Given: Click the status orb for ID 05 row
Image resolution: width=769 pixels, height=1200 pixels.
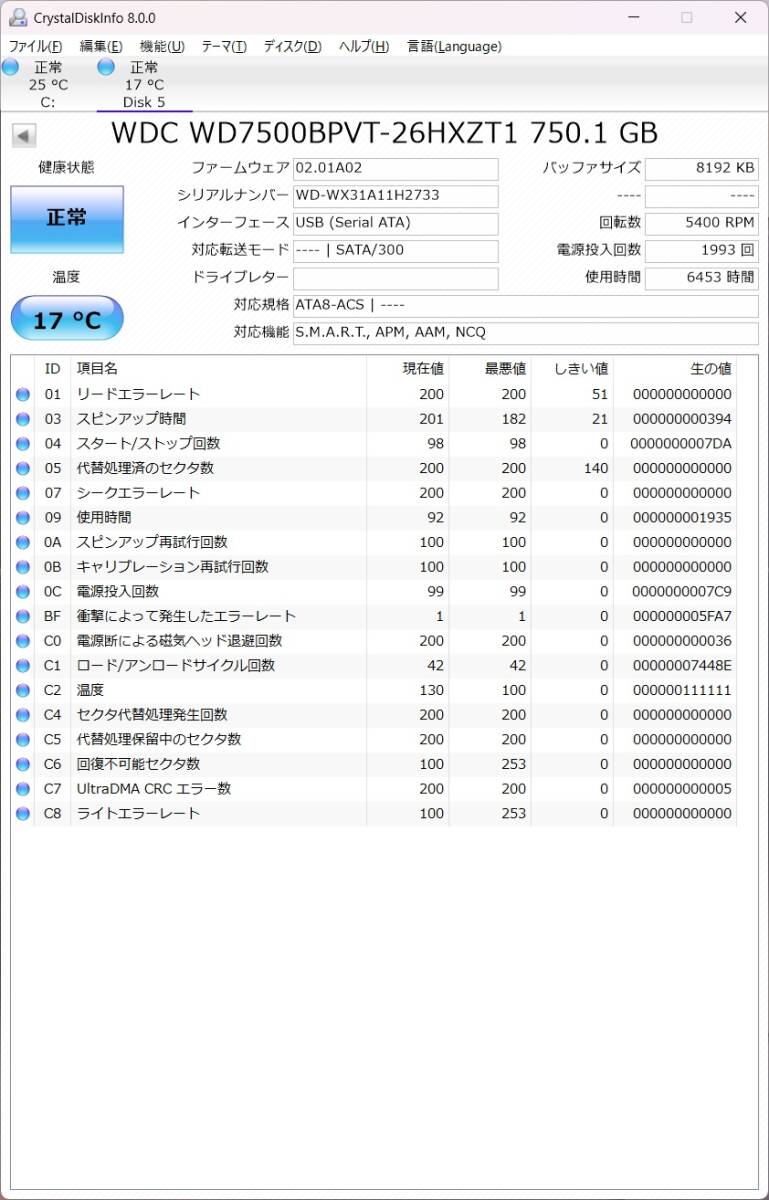Looking at the screenshot, I should click(x=23, y=469).
